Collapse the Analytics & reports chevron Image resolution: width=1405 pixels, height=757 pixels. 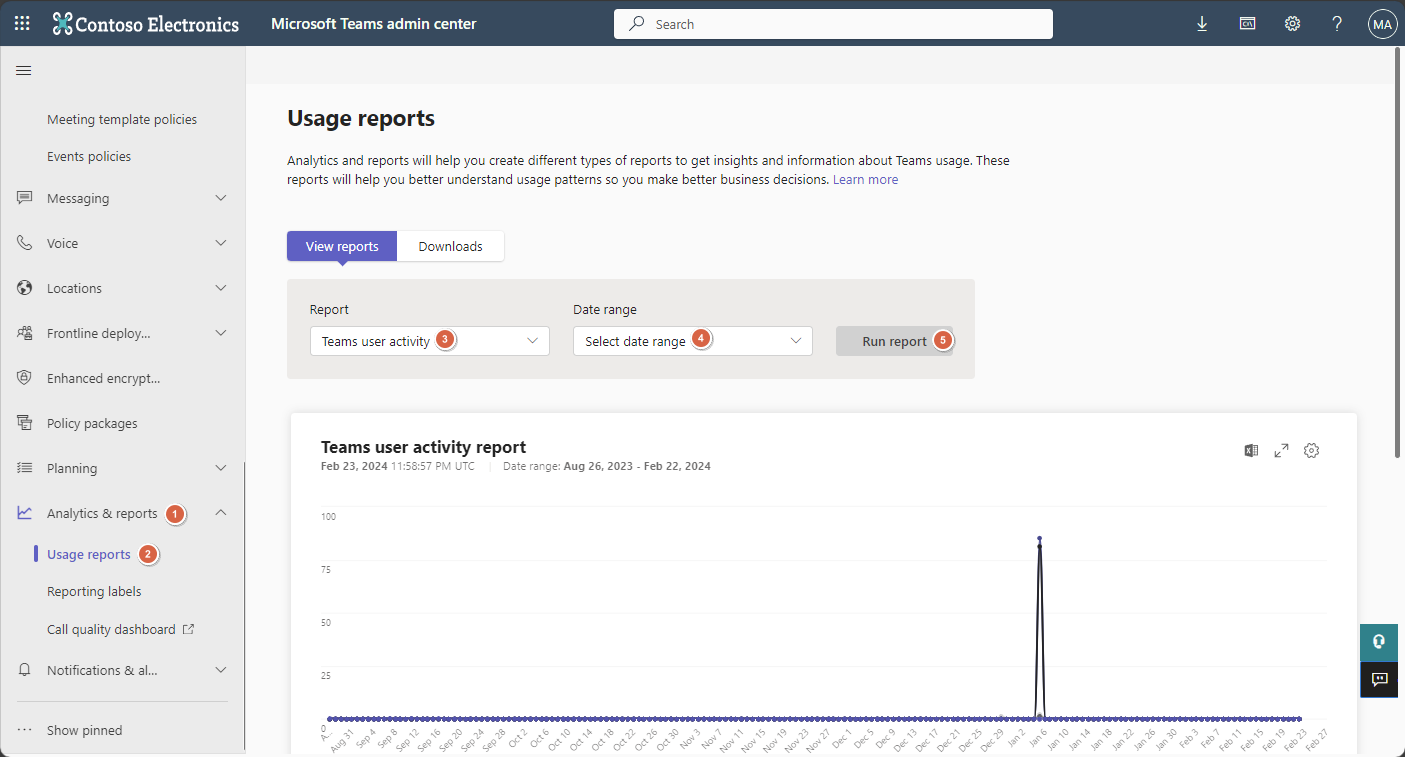point(221,513)
